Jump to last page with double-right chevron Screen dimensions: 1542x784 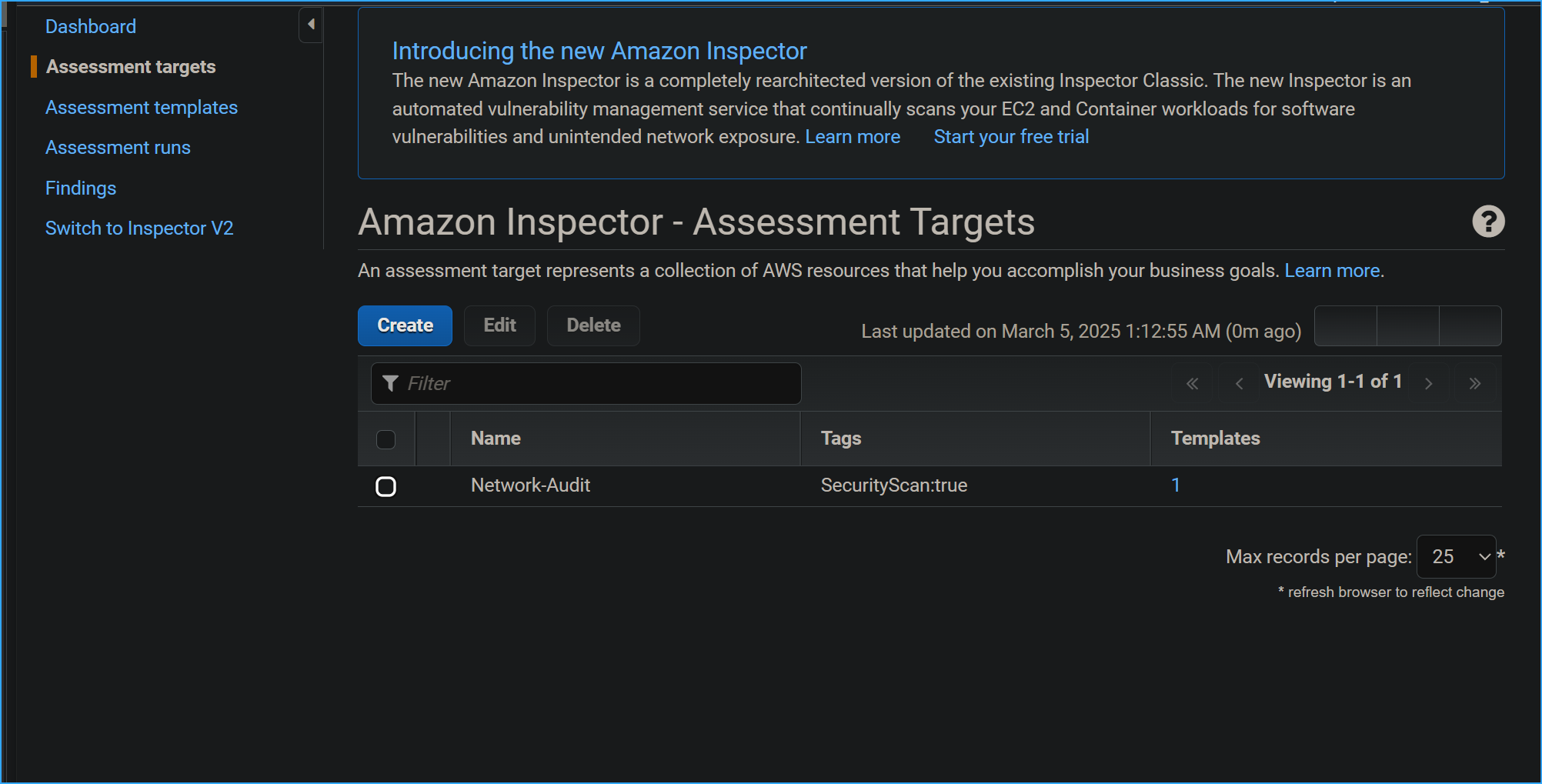(1476, 383)
